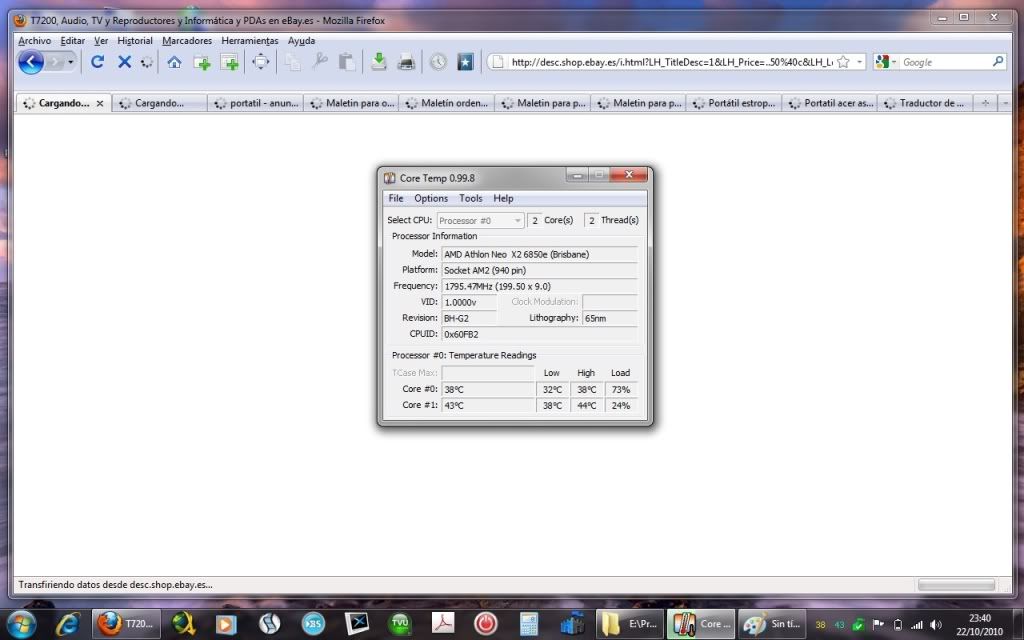Open a new window with the toolbar icon
The width and height of the screenshot is (1024, 640).
(229, 63)
